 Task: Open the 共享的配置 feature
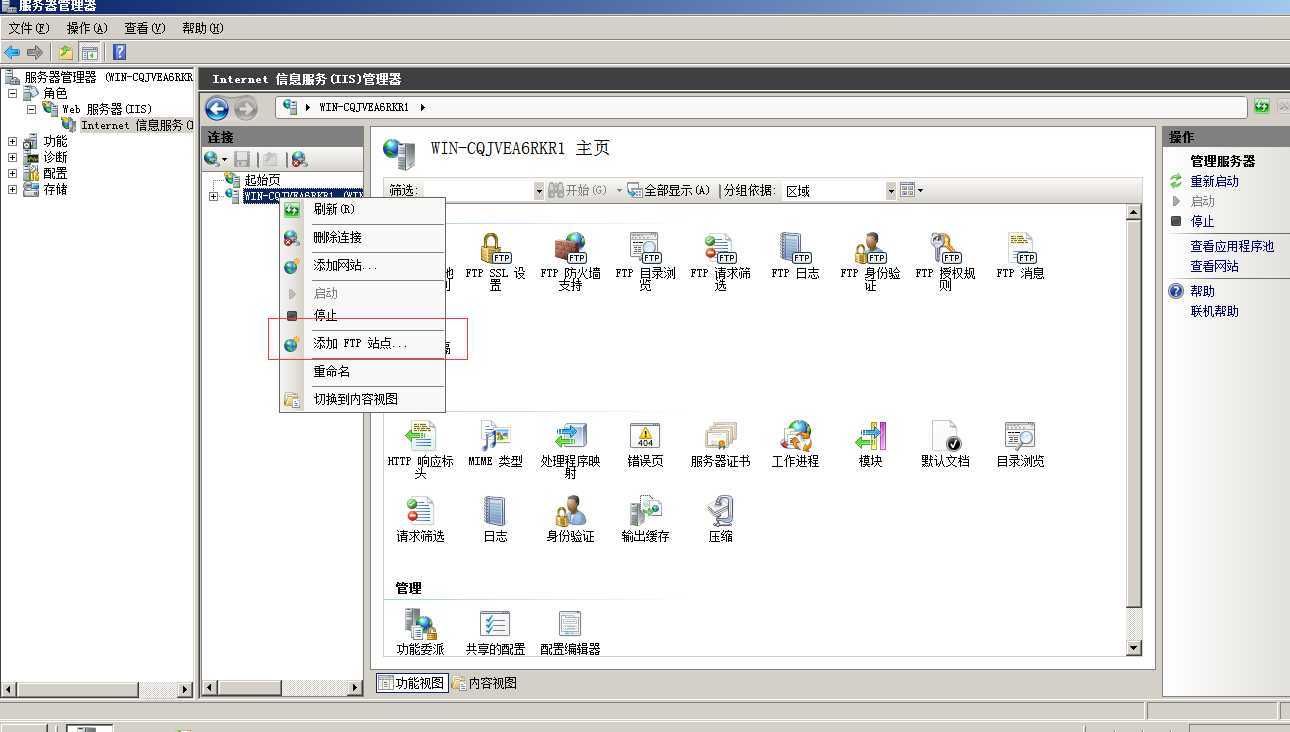pyautogui.click(x=495, y=631)
